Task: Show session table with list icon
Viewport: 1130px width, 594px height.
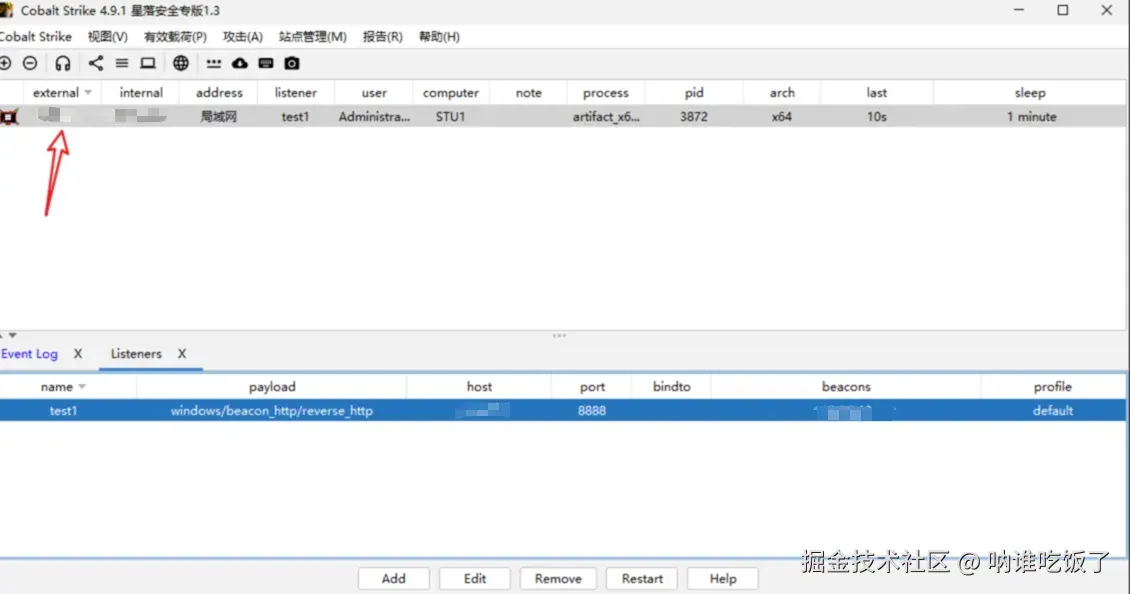Action: pyautogui.click(x=122, y=63)
